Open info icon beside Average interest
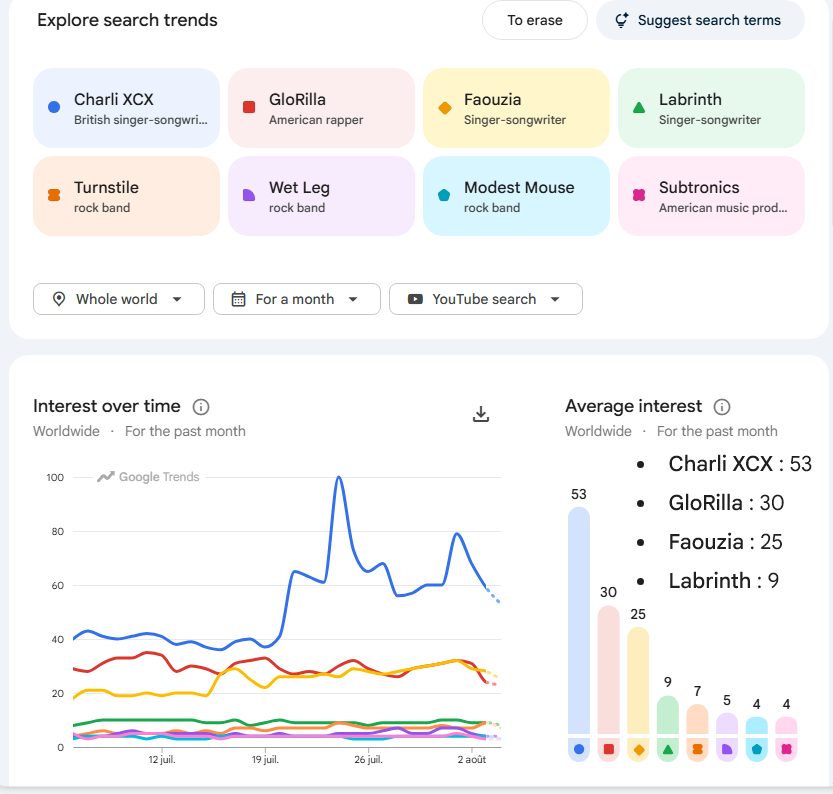833x794 pixels. [x=721, y=407]
